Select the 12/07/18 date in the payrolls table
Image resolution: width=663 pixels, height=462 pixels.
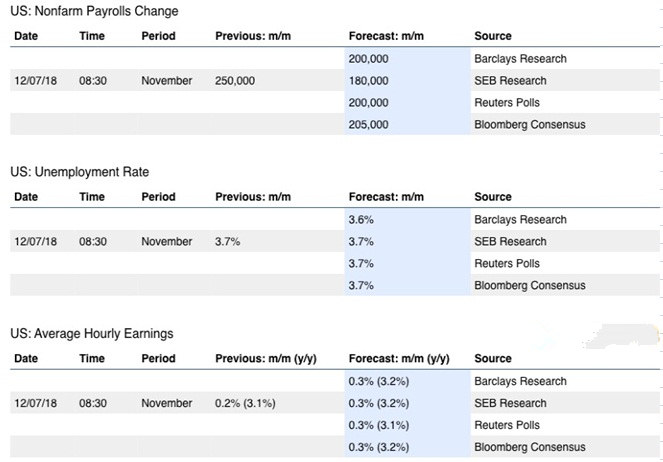tap(35, 80)
